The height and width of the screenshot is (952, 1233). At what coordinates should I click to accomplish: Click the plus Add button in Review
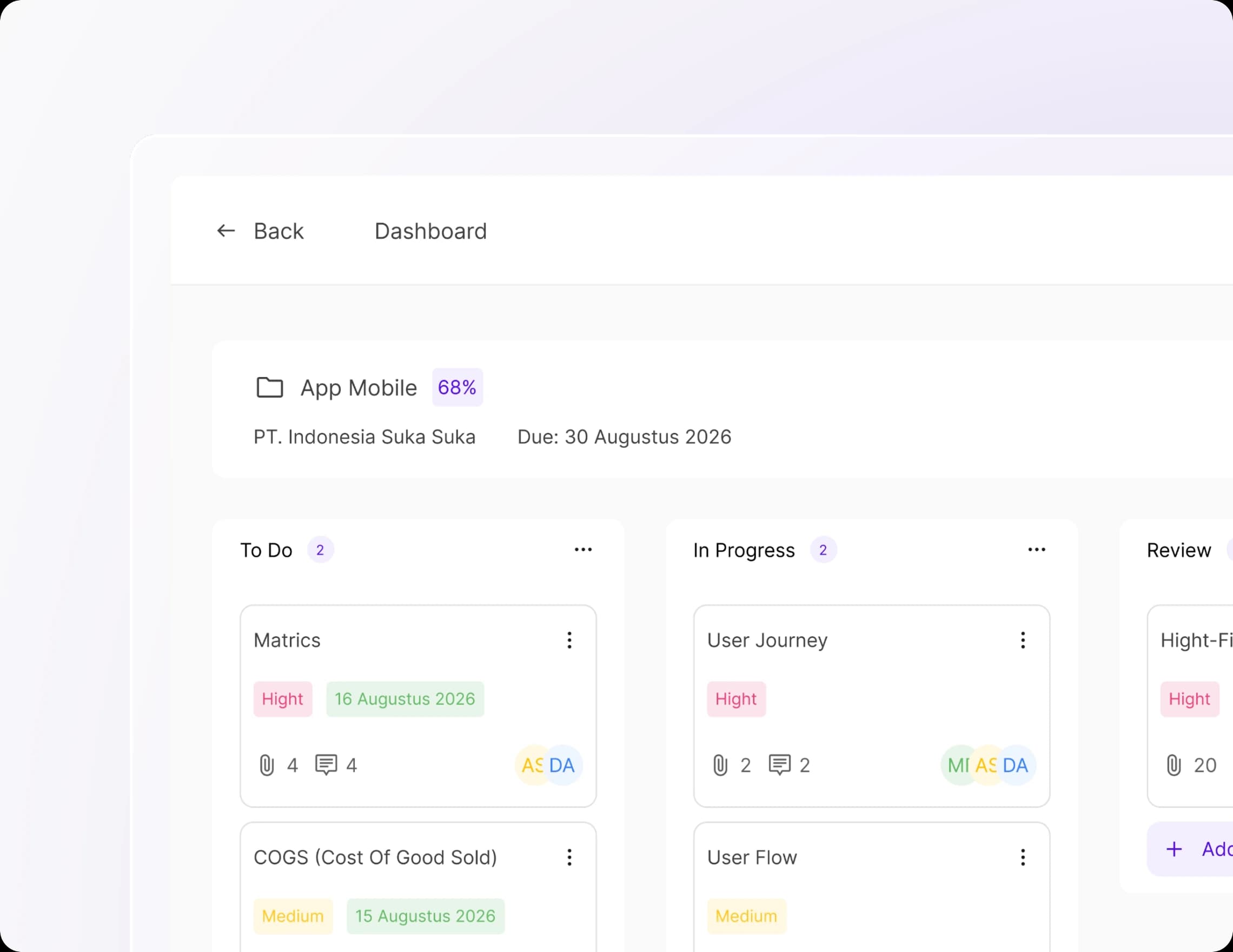(1190, 849)
